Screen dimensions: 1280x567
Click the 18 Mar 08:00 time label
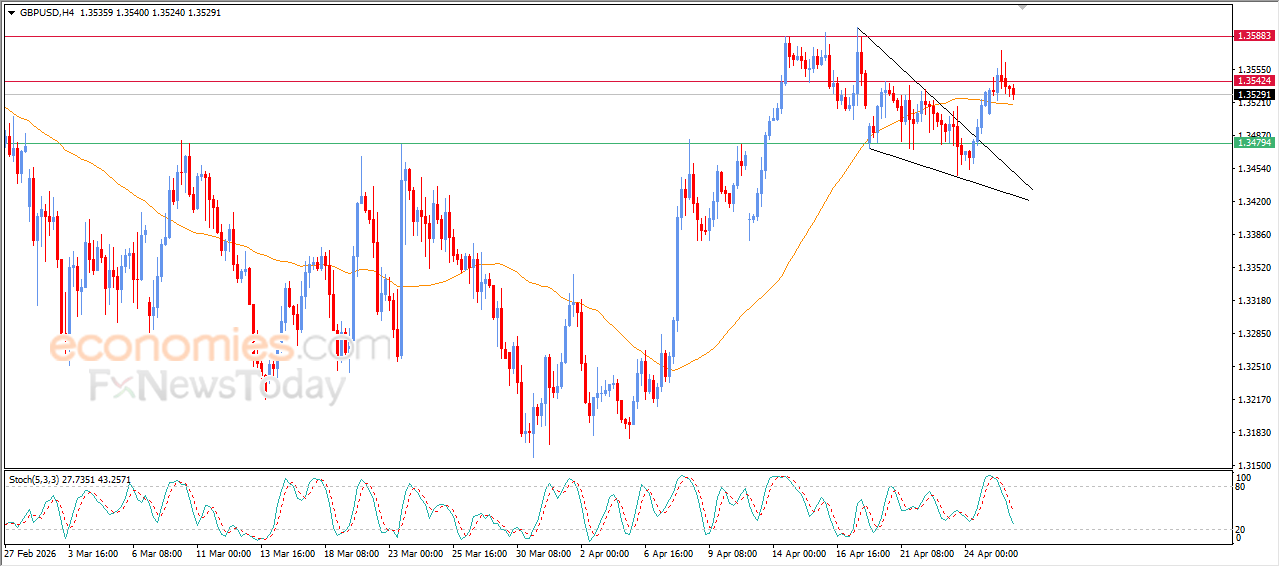coord(352,553)
